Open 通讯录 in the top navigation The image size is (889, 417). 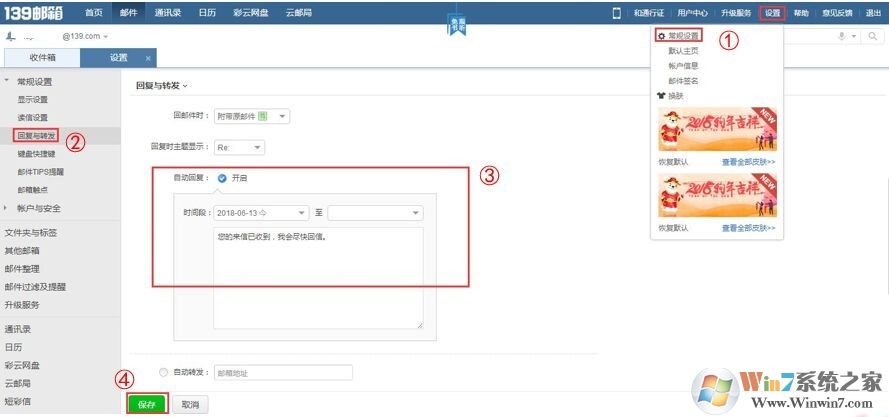click(x=168, y=13)
